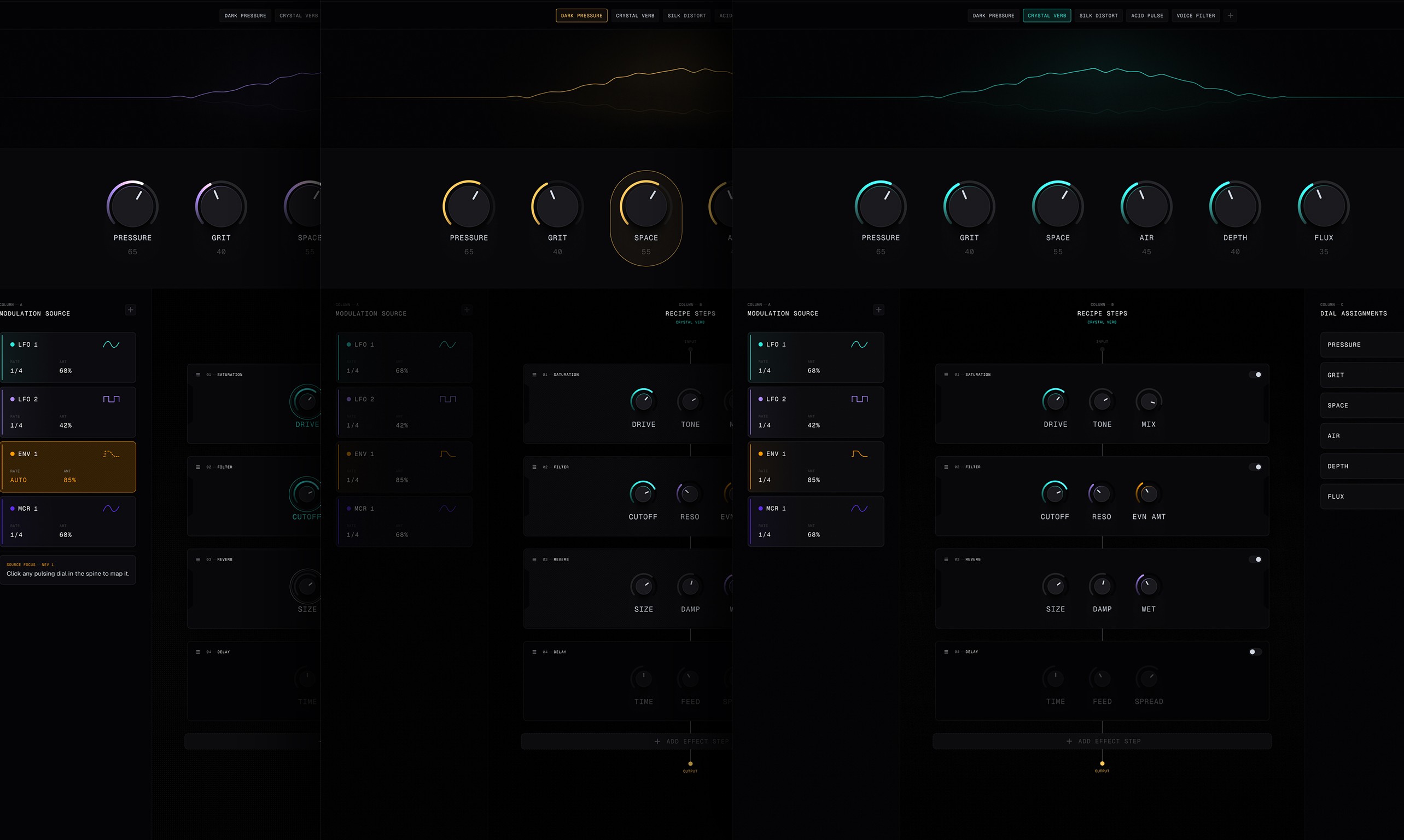The image size is (1404, 840).
Task: Disable the Saturation step toggle
Action: [x=1255, y=375]
